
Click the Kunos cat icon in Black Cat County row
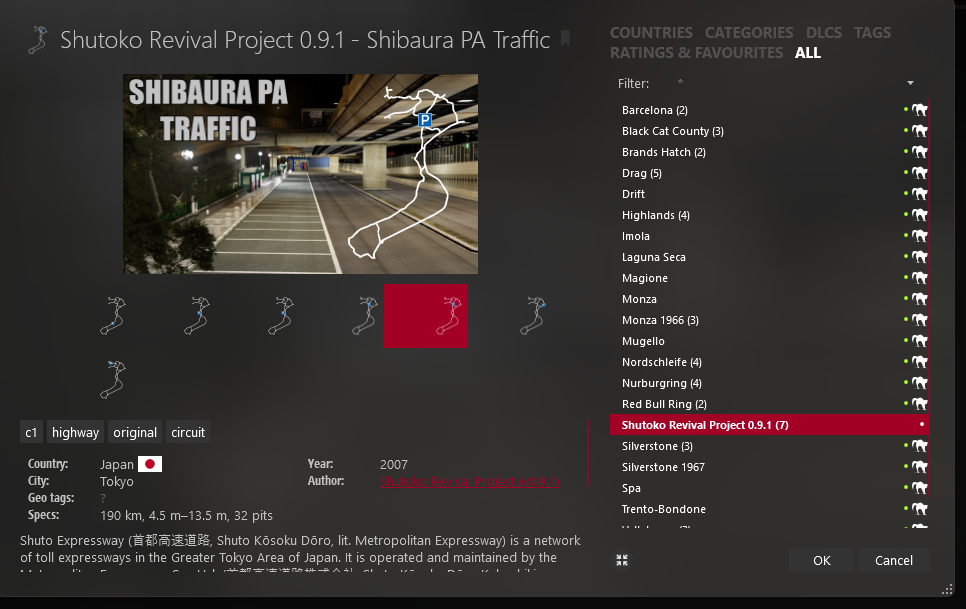[x=920, y=131]
